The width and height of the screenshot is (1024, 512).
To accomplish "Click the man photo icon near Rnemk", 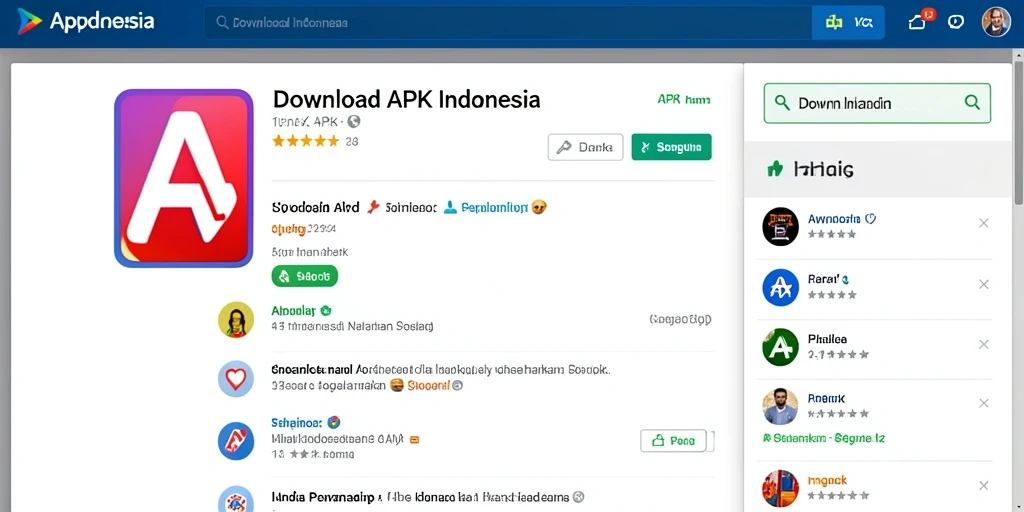I will click(780, 407).
